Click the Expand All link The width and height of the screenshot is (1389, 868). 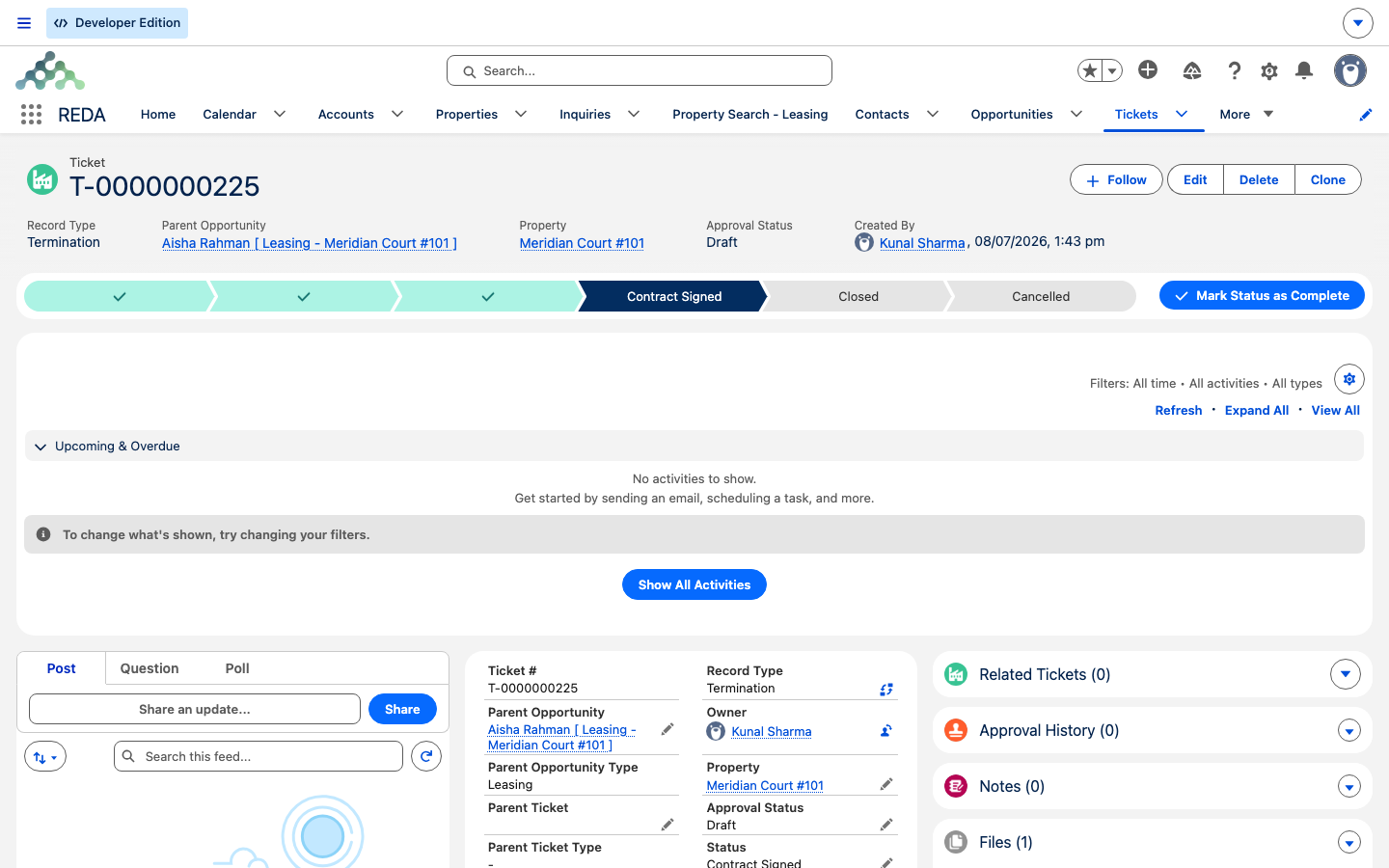point(1257,410)
